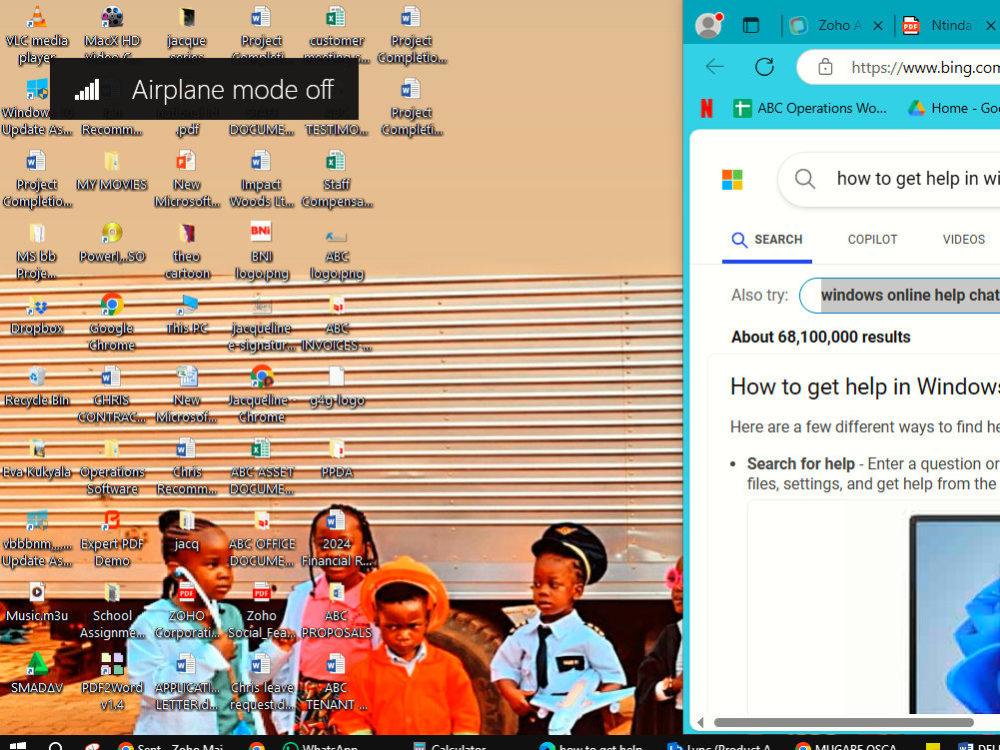The image size is (1000, 750).
Task: Select the SEARCH tab on Bing
Action: tap(767, 240)
